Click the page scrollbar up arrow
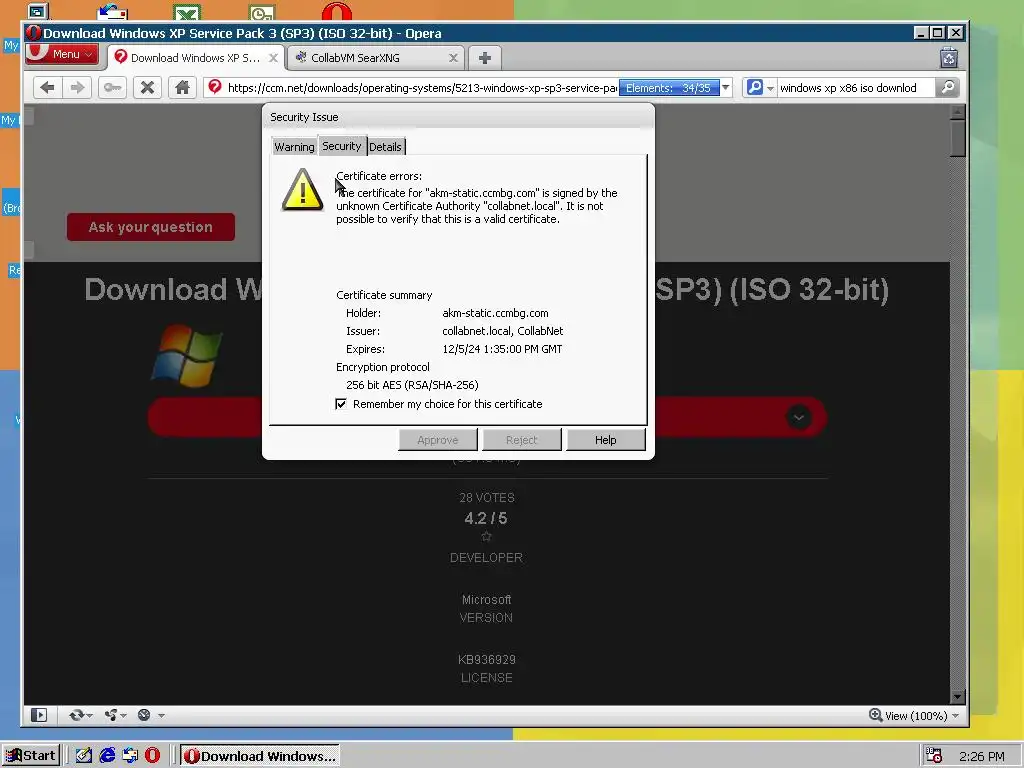The width and height of the screenshot is (1024, 768). 957,112
